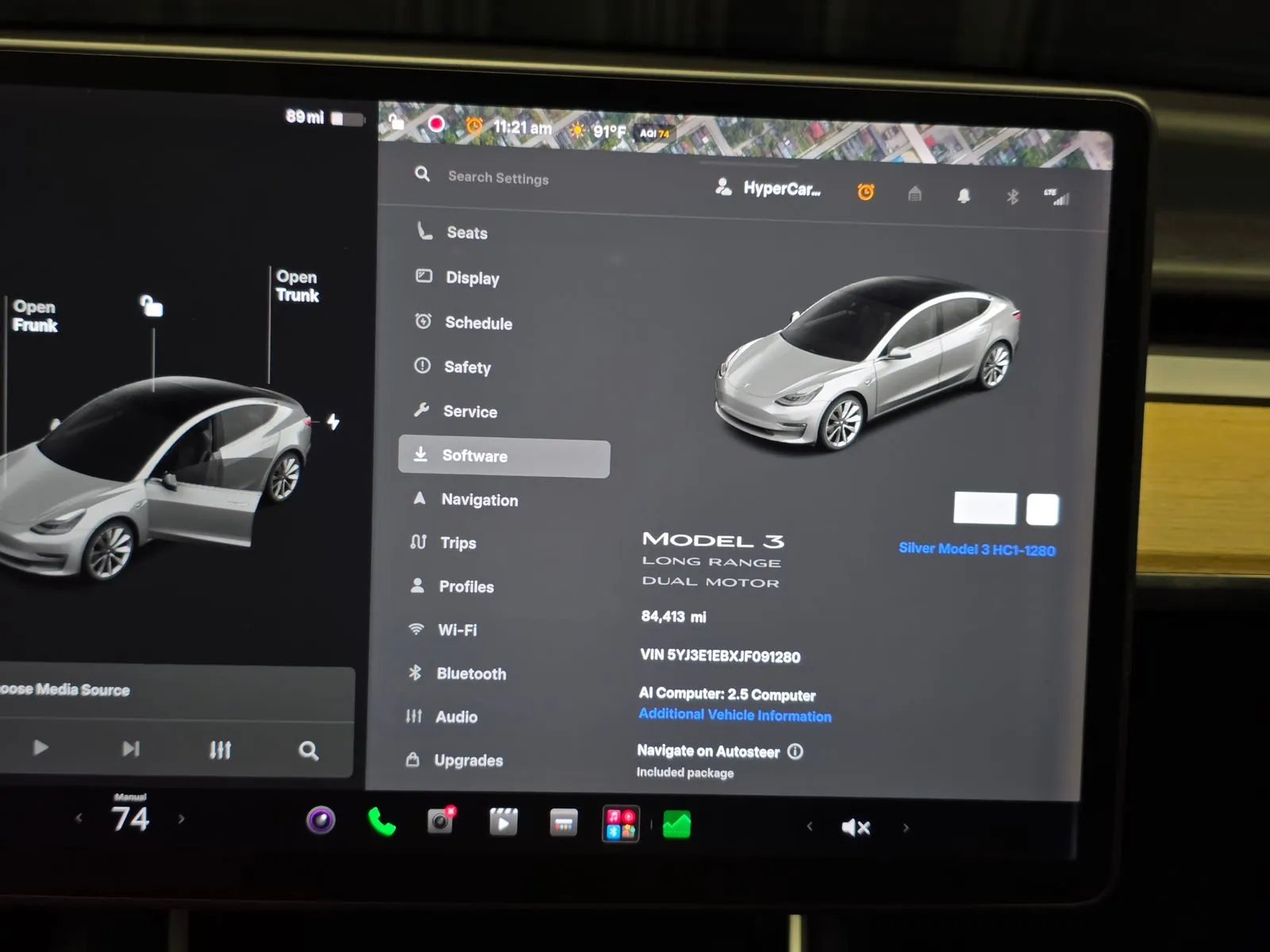Image resolution: width=1270 pixels, height=952 pixels.
Task: Toggle the muted speaker icon
Action: pyautogui.click(x=856, y=827)
